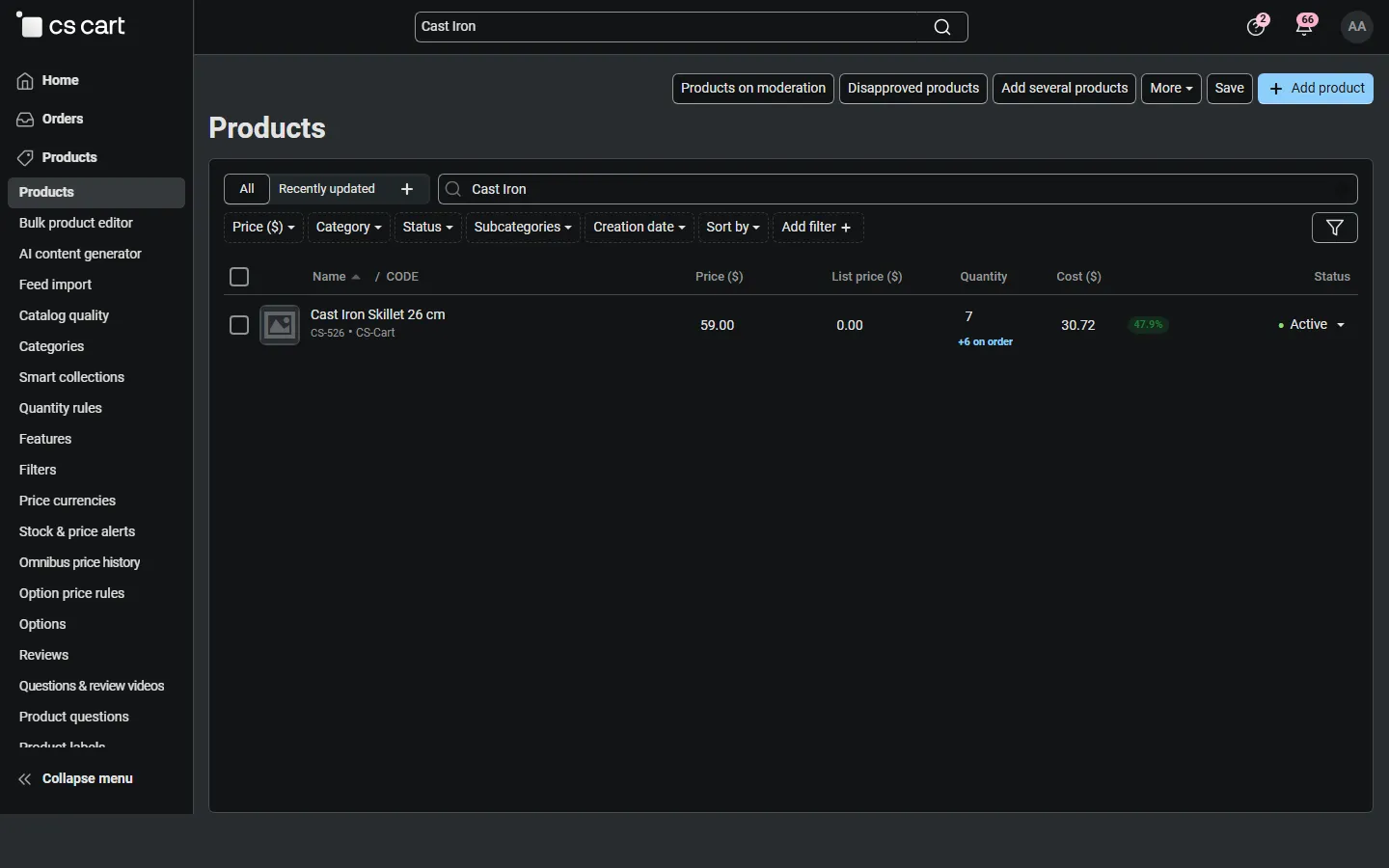1389x868 pixels.
Task: View the +6 on order link
Action: (986, 342)
